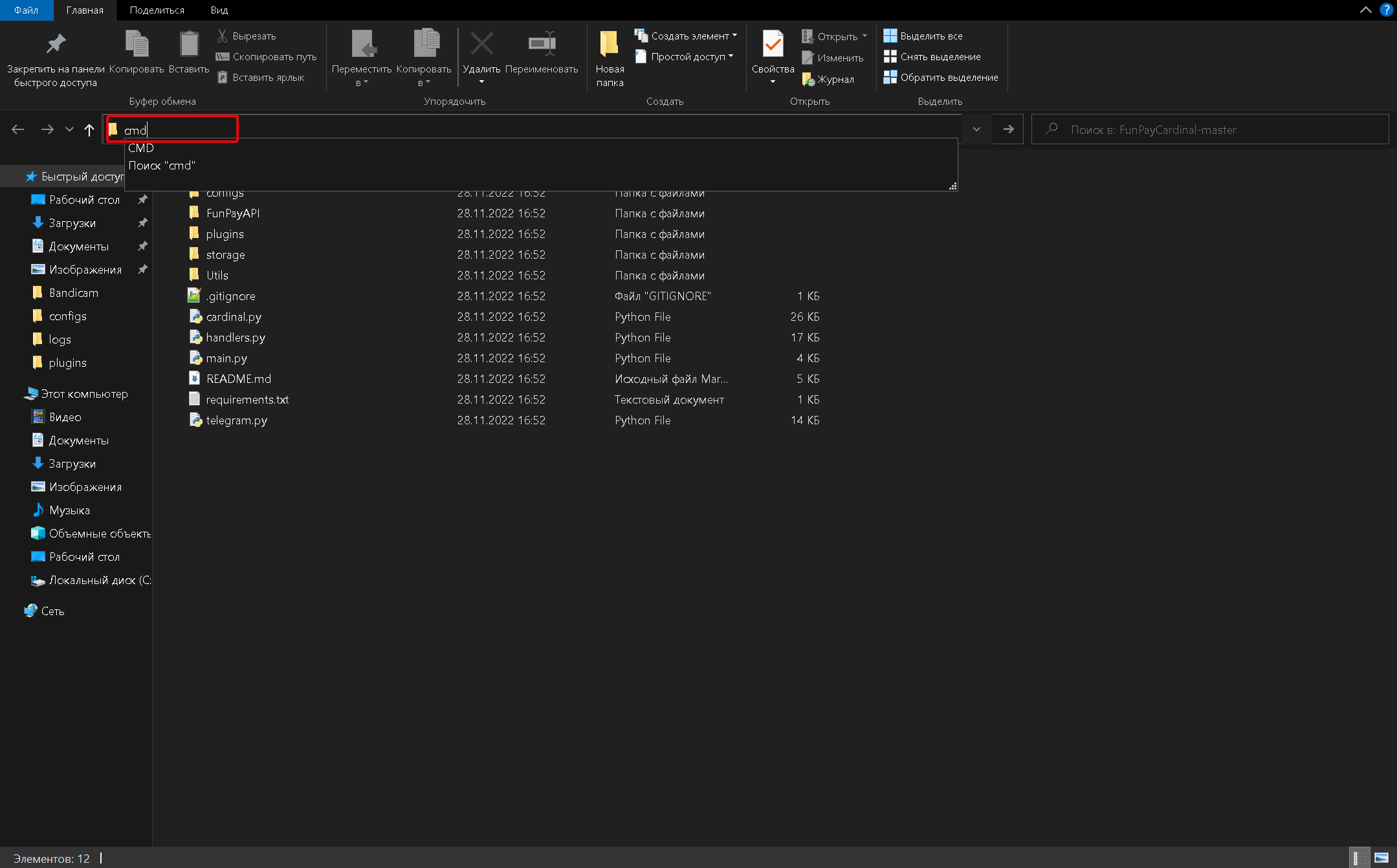Click the Select All icon
This screenshot has width=1397, height=868.
coord(890,36)
